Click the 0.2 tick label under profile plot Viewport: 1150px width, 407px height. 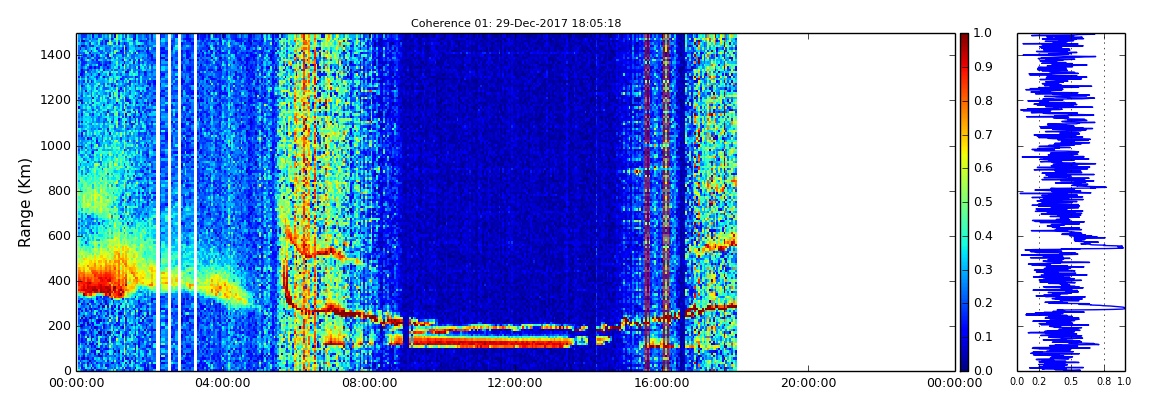pyautogui.click(x=1039, y=382)
